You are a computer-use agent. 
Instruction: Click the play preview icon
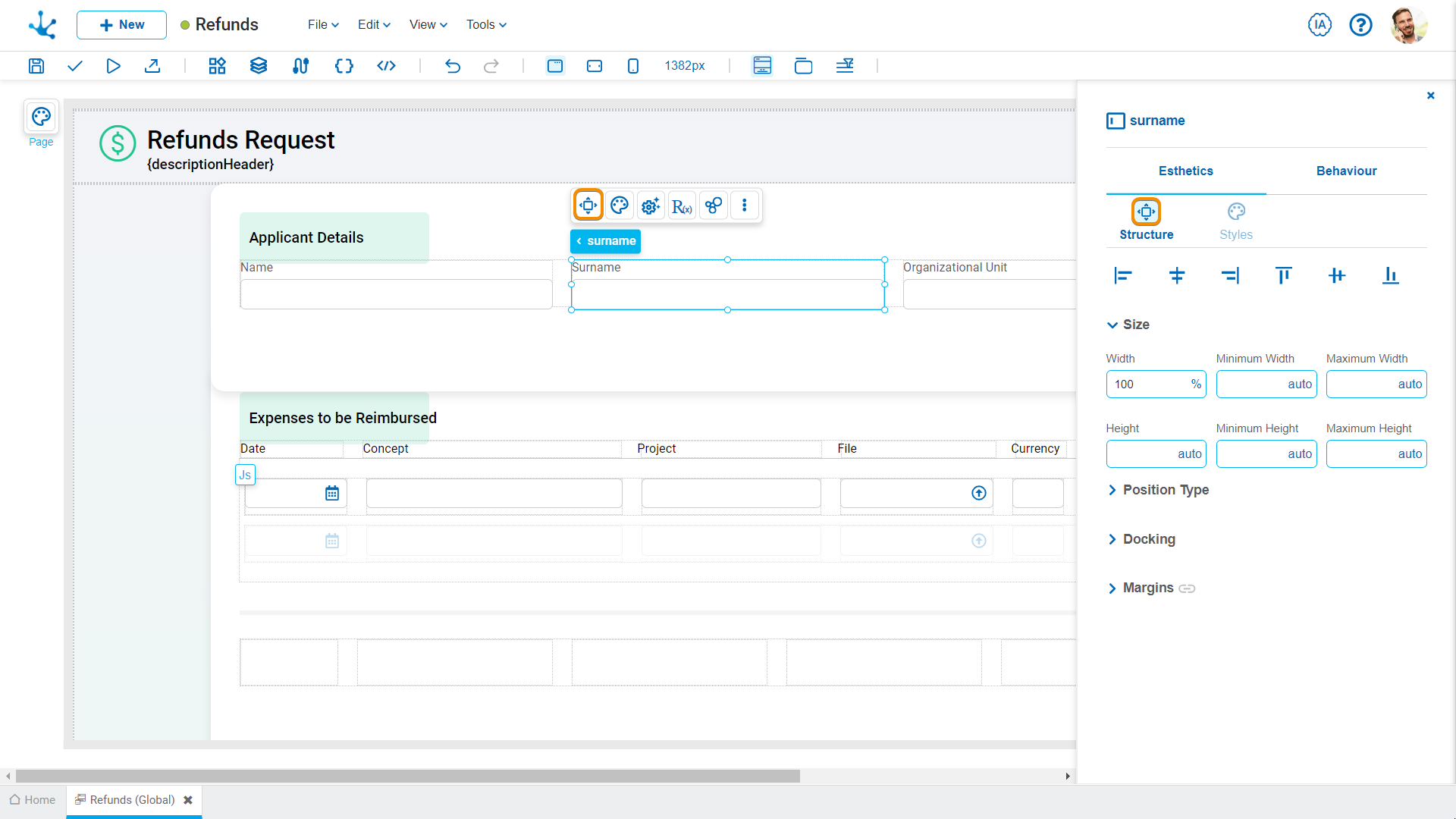click(x=113, y=66)
